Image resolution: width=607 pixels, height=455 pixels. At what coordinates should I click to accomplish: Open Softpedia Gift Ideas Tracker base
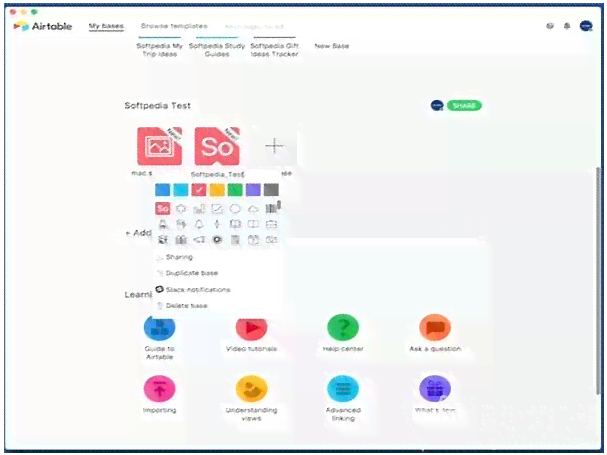(274, 50)
